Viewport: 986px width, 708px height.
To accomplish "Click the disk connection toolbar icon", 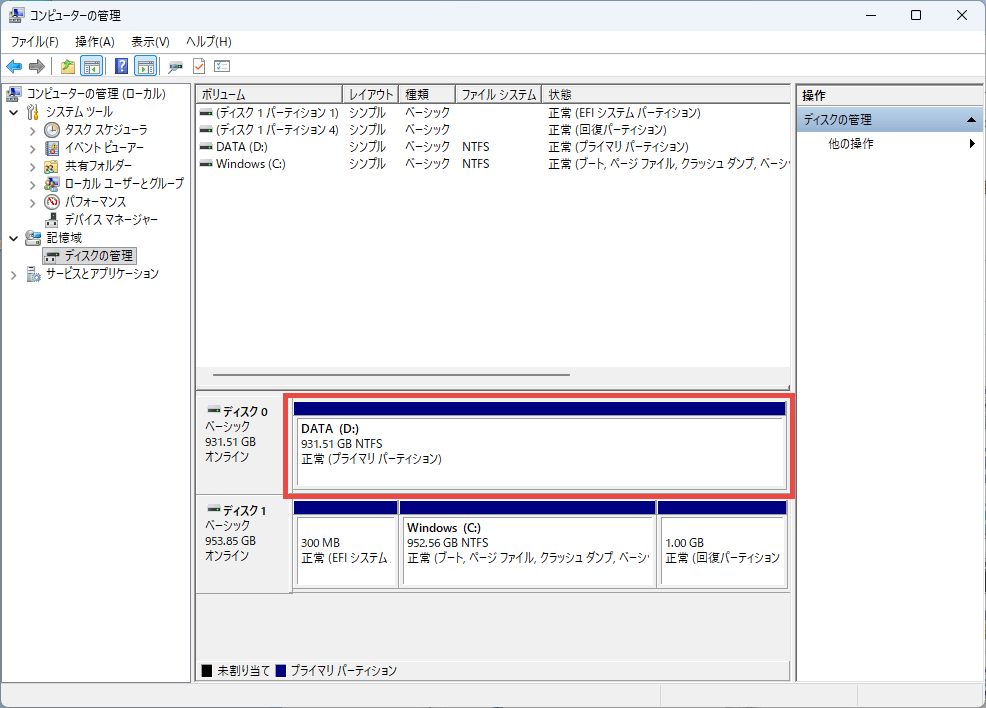I will 176,67.
